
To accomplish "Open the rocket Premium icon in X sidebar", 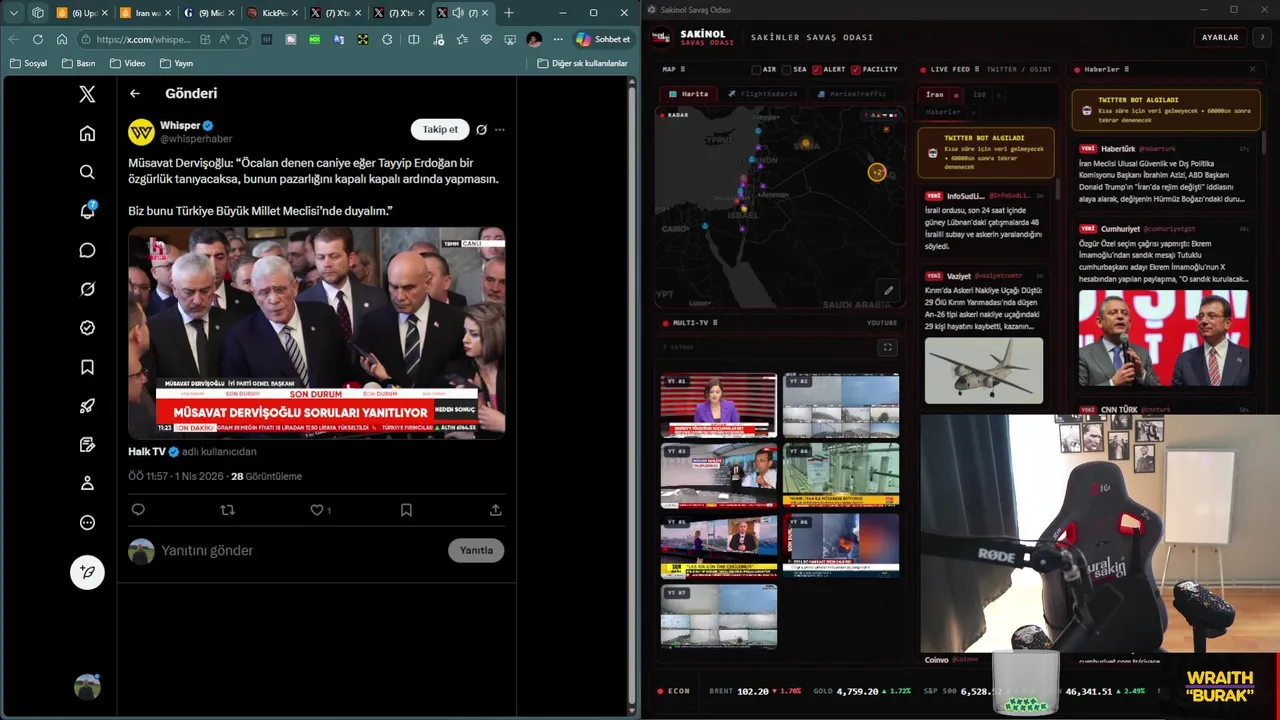I will click(87, 406).
